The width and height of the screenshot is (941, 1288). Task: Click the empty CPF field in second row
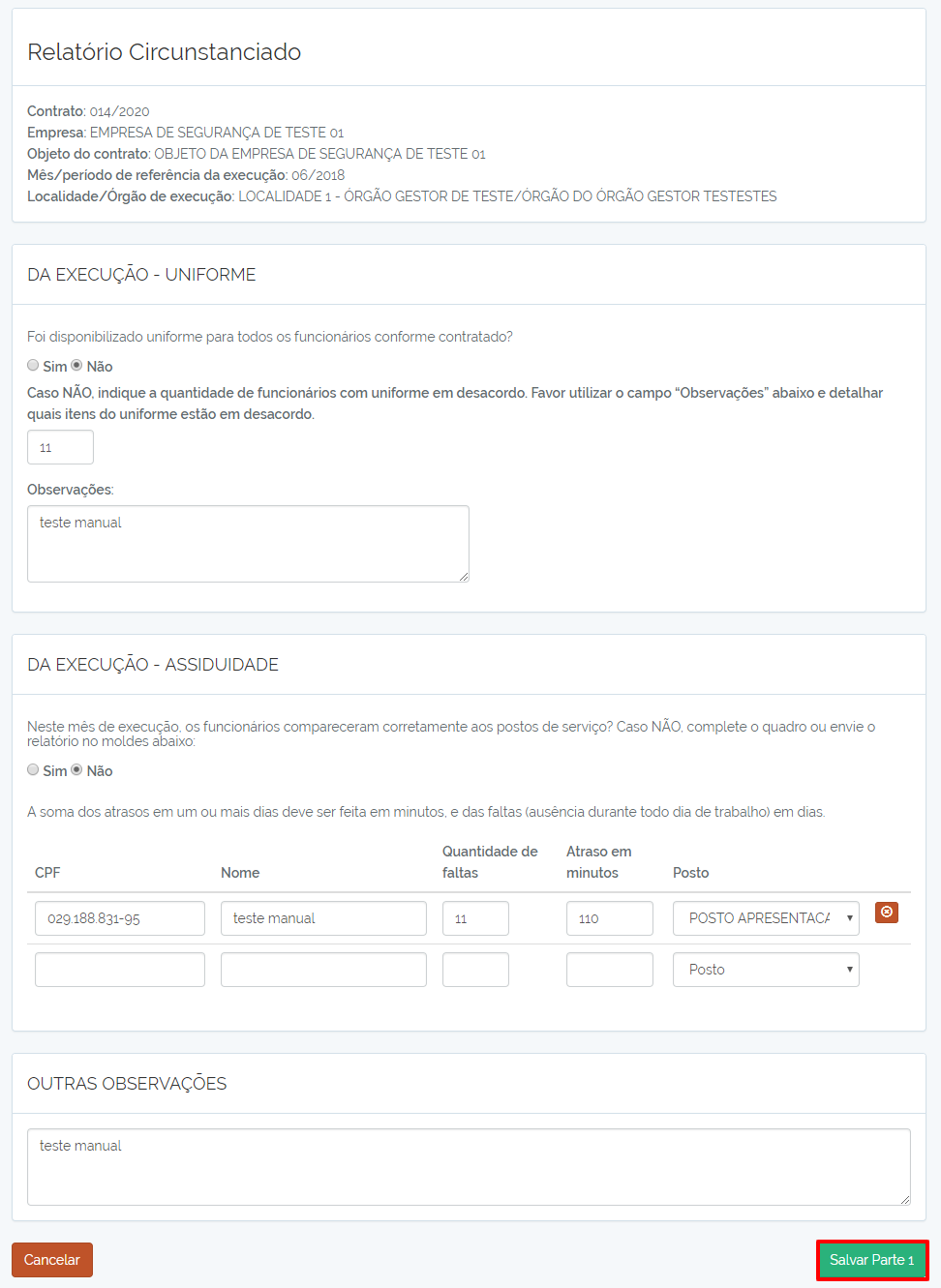pyautogui.click(x=120, y=970)
